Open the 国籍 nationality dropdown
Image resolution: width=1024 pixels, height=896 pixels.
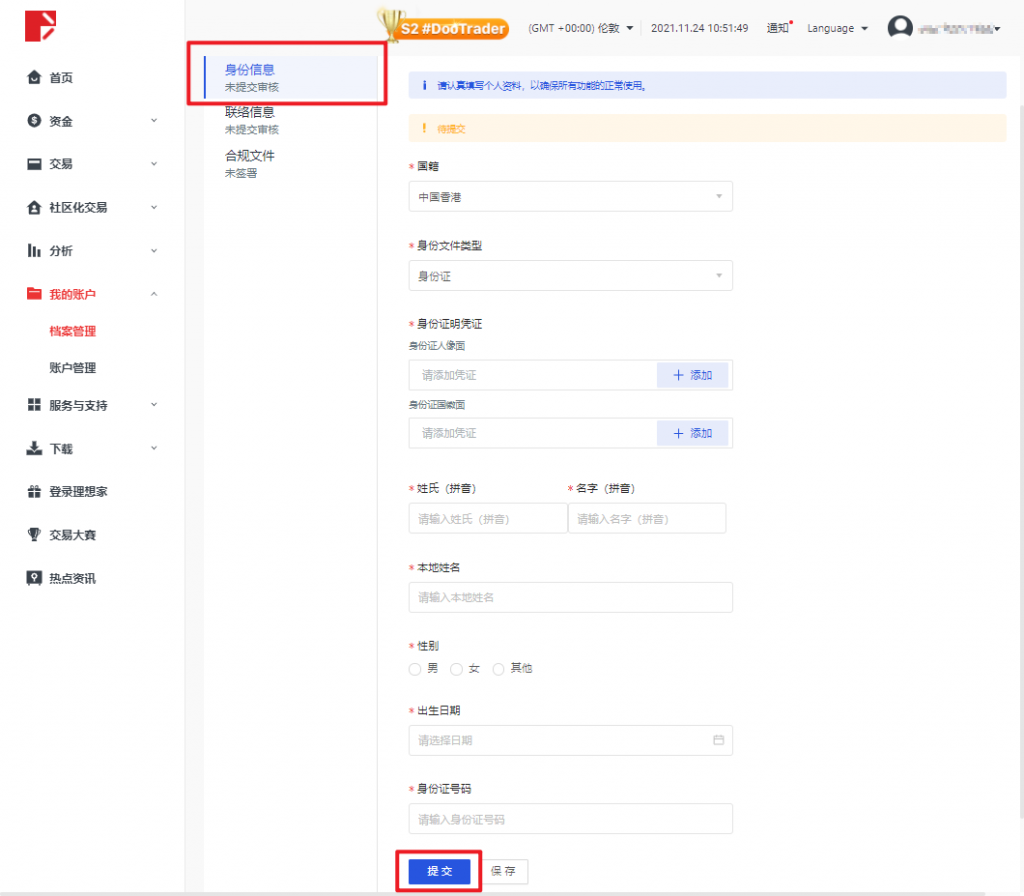[570, 197]
